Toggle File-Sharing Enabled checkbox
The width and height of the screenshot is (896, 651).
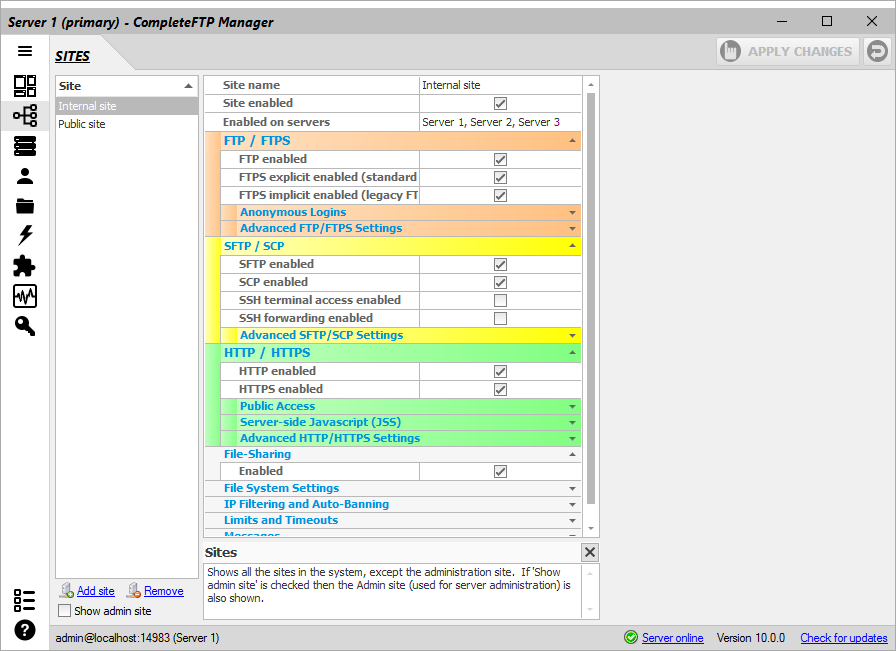pos(500,472)
